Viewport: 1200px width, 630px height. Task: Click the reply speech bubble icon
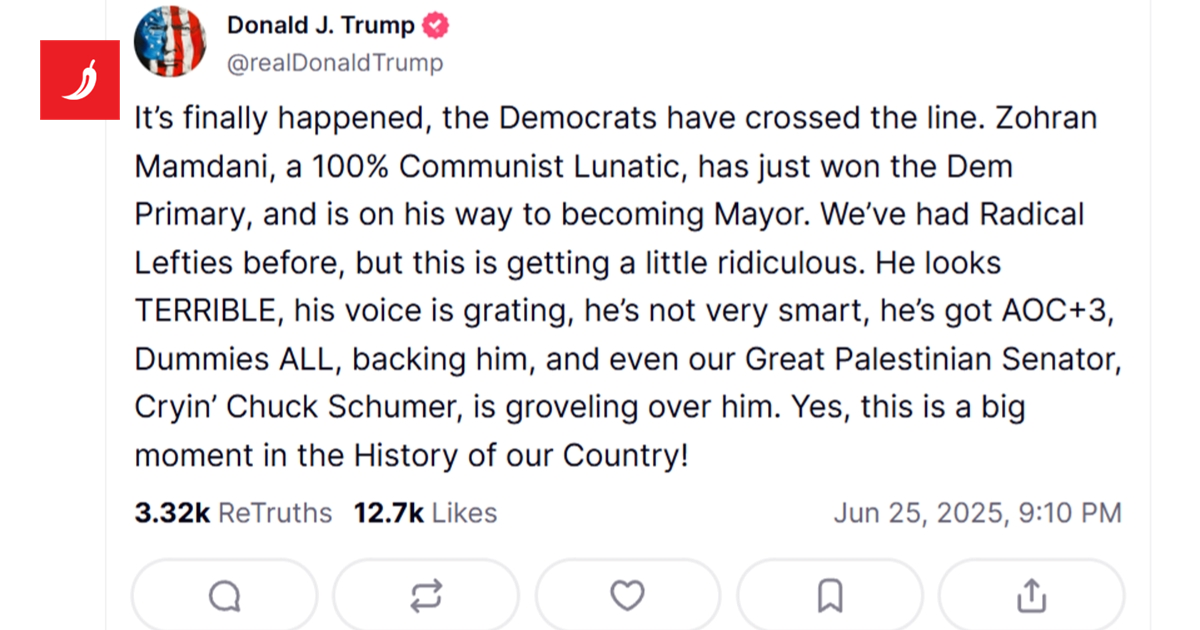pyautogui.click(x=225, y=597)
